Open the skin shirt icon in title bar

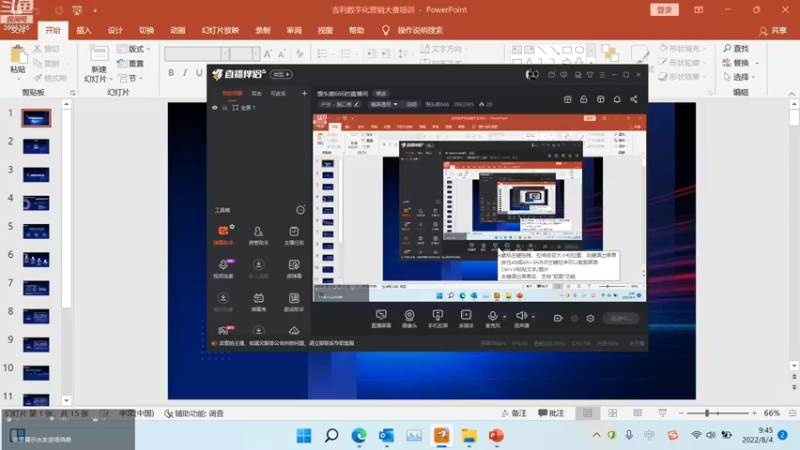(x=590, y=74)
